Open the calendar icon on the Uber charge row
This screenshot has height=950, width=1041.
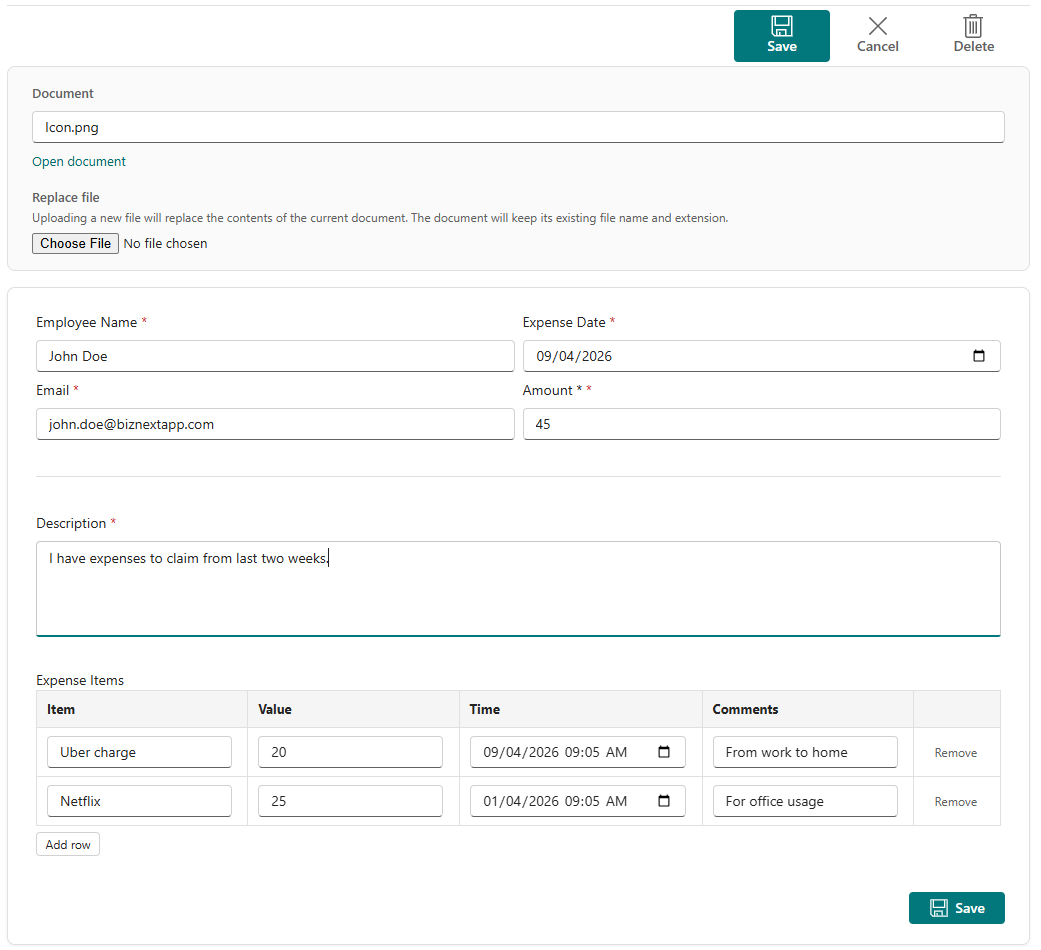click(x=665, y=752)
